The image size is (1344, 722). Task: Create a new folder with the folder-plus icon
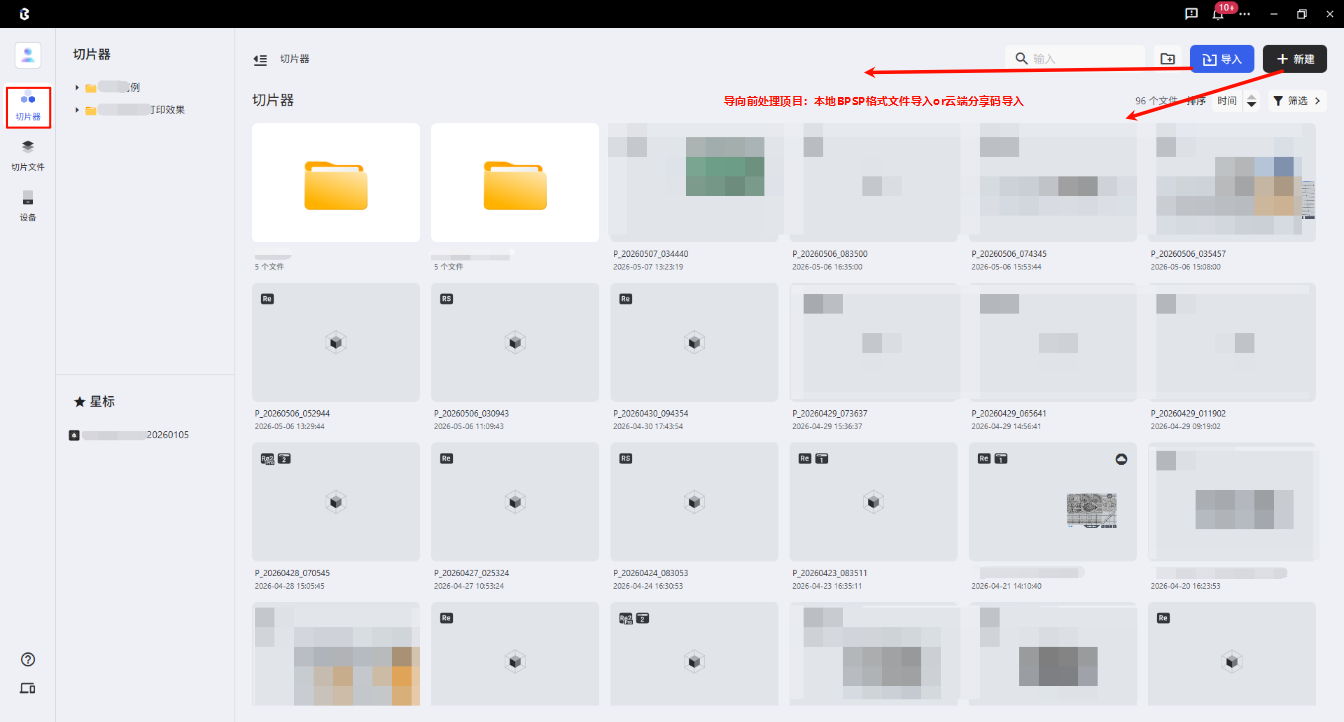1167,59
